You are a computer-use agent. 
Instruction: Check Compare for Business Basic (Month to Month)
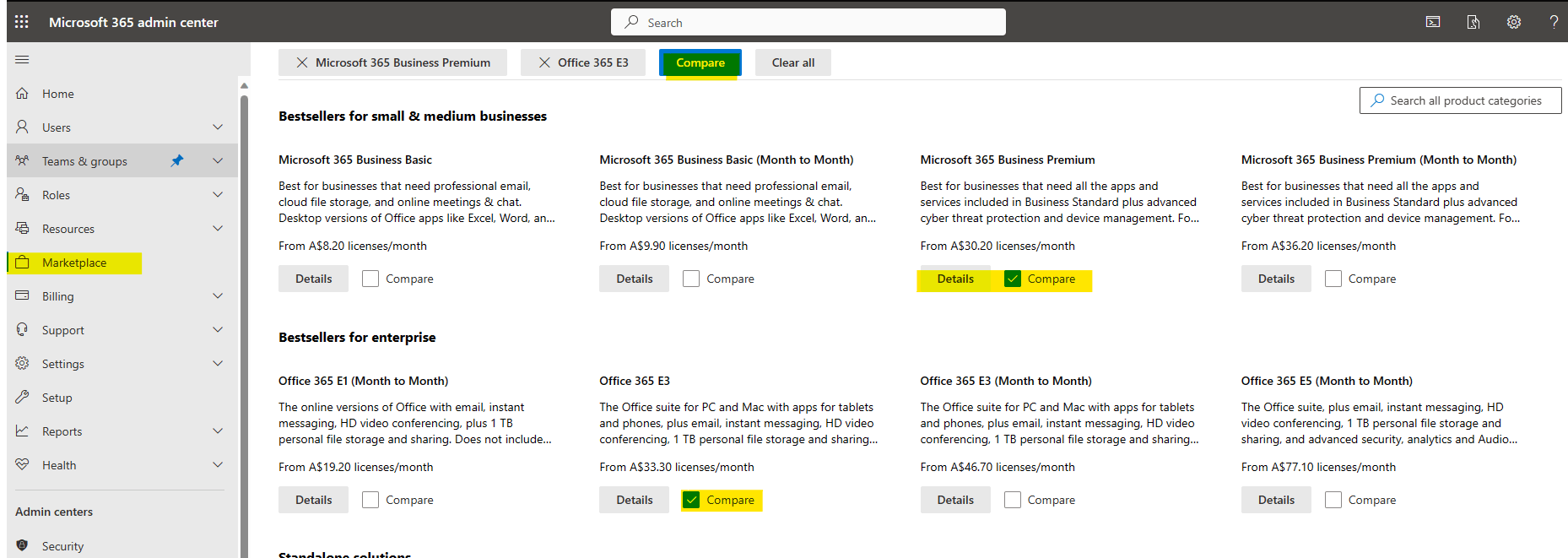691,279
